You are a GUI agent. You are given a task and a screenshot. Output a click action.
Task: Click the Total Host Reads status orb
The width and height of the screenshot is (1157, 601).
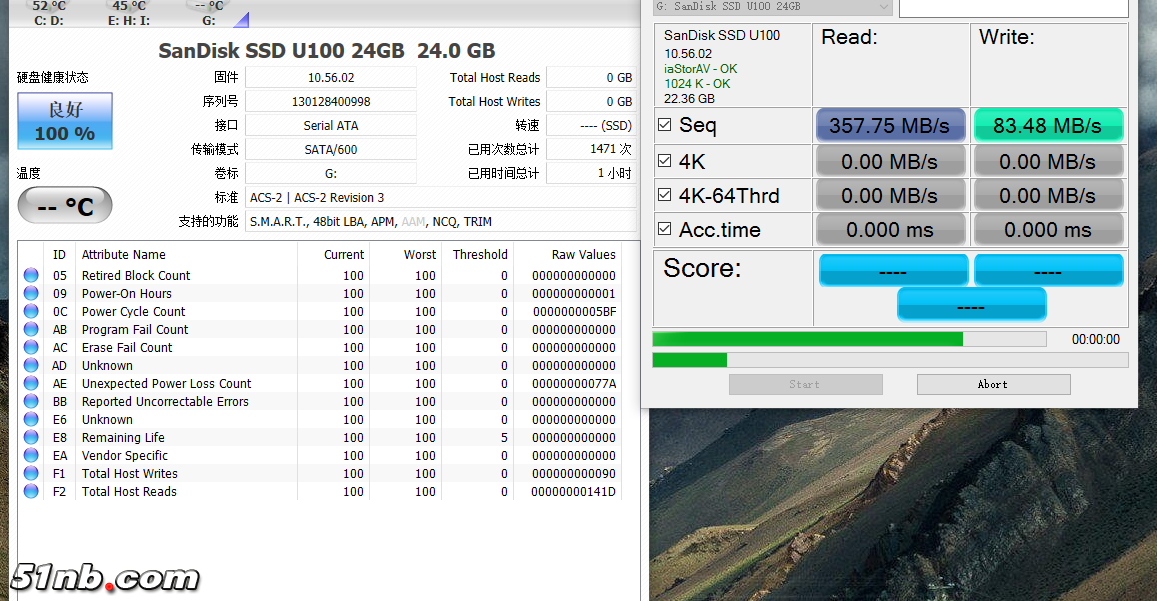pyautogui.click(x=31, y=492)
